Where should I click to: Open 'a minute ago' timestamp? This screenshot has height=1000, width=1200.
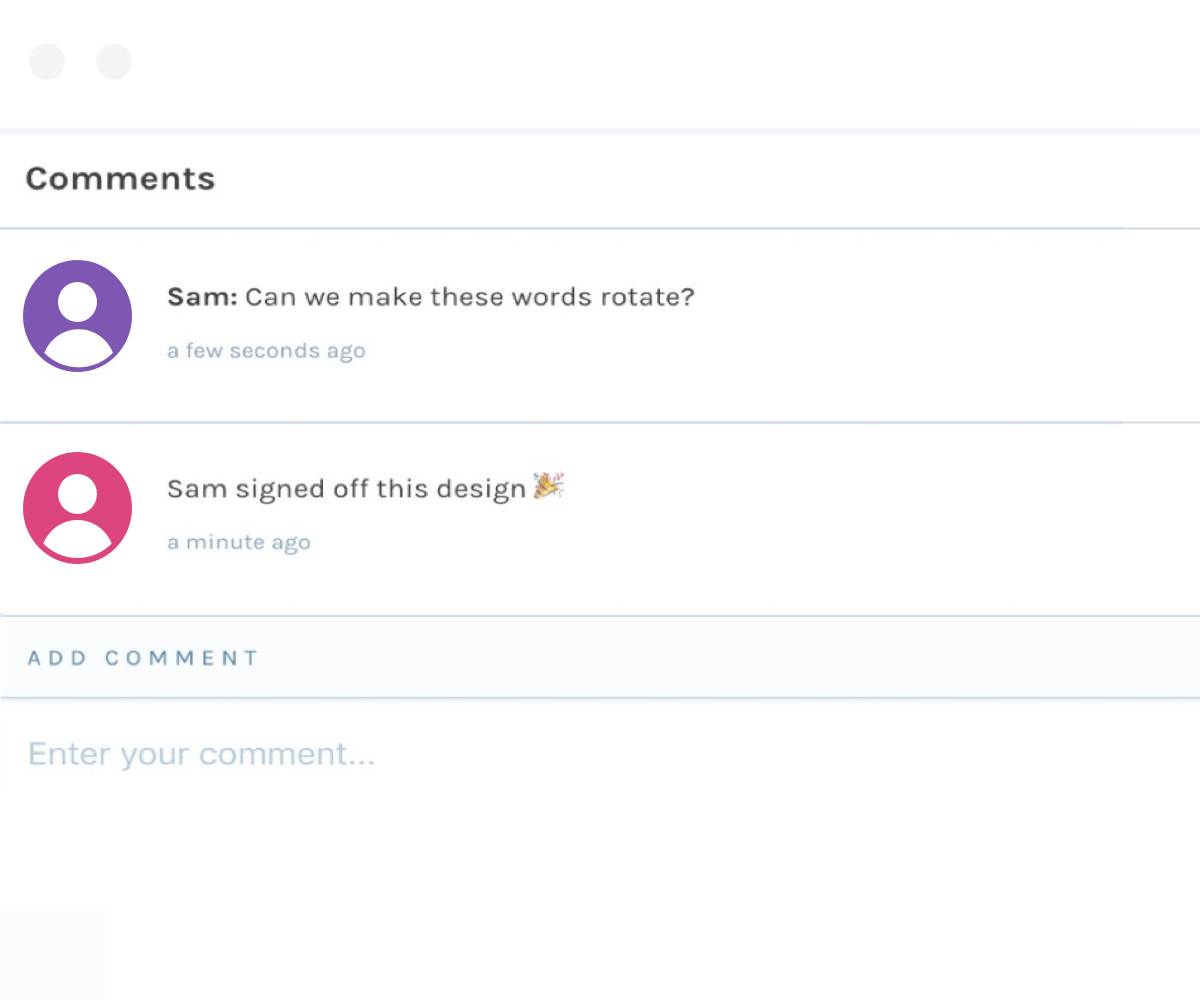239,543
